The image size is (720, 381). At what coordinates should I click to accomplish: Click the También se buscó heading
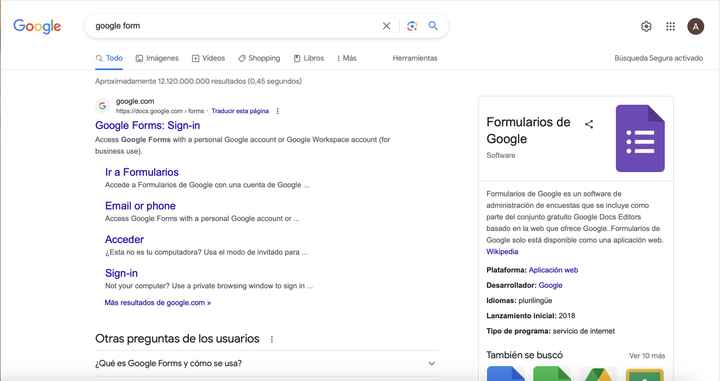point(524,355)
